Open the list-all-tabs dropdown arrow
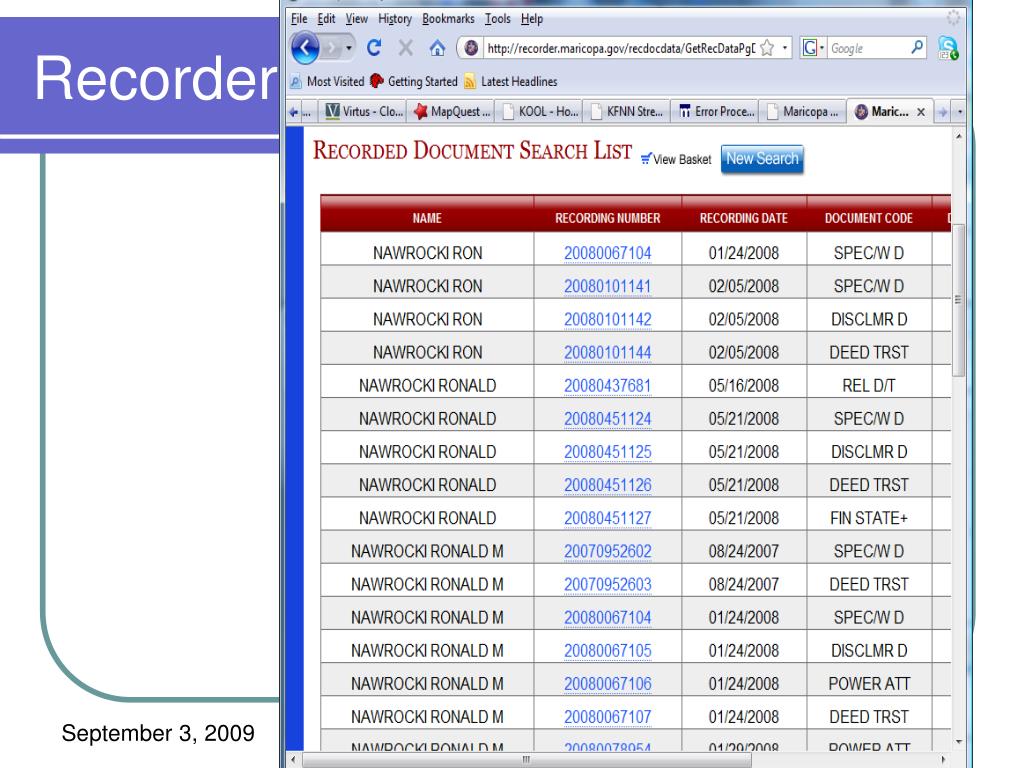Viewport: 1024px width, 768px height. pos(961,110)
